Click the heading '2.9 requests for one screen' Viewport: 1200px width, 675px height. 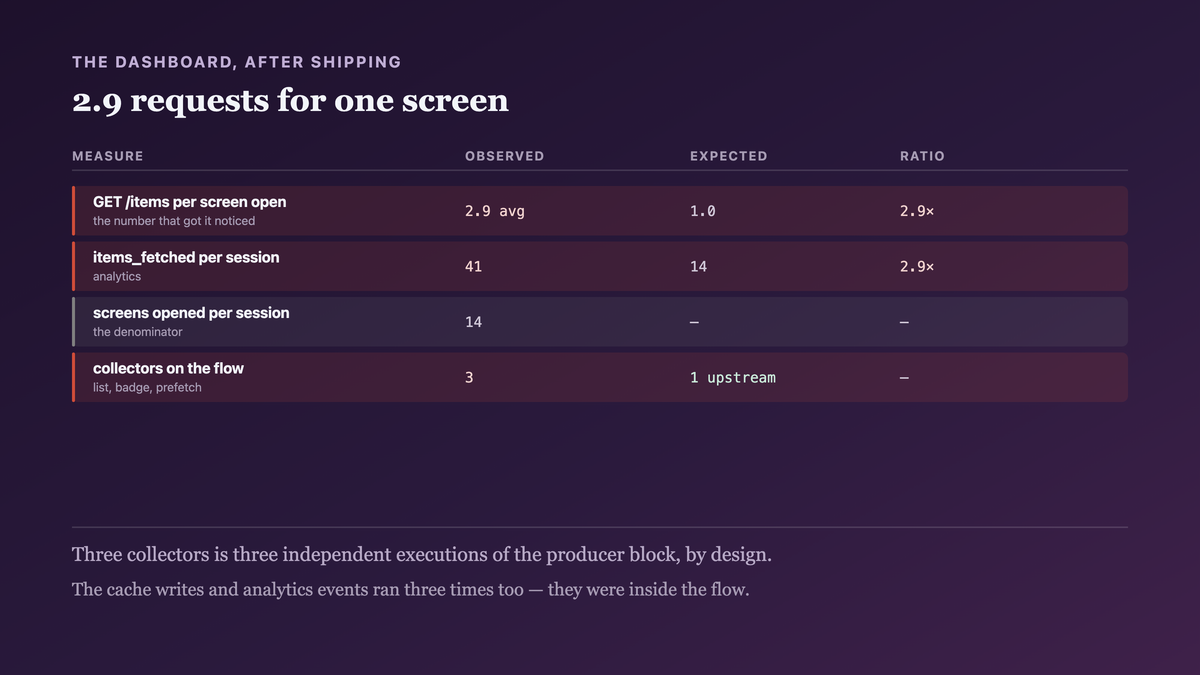pyautogui.click(x=290, y=101)
